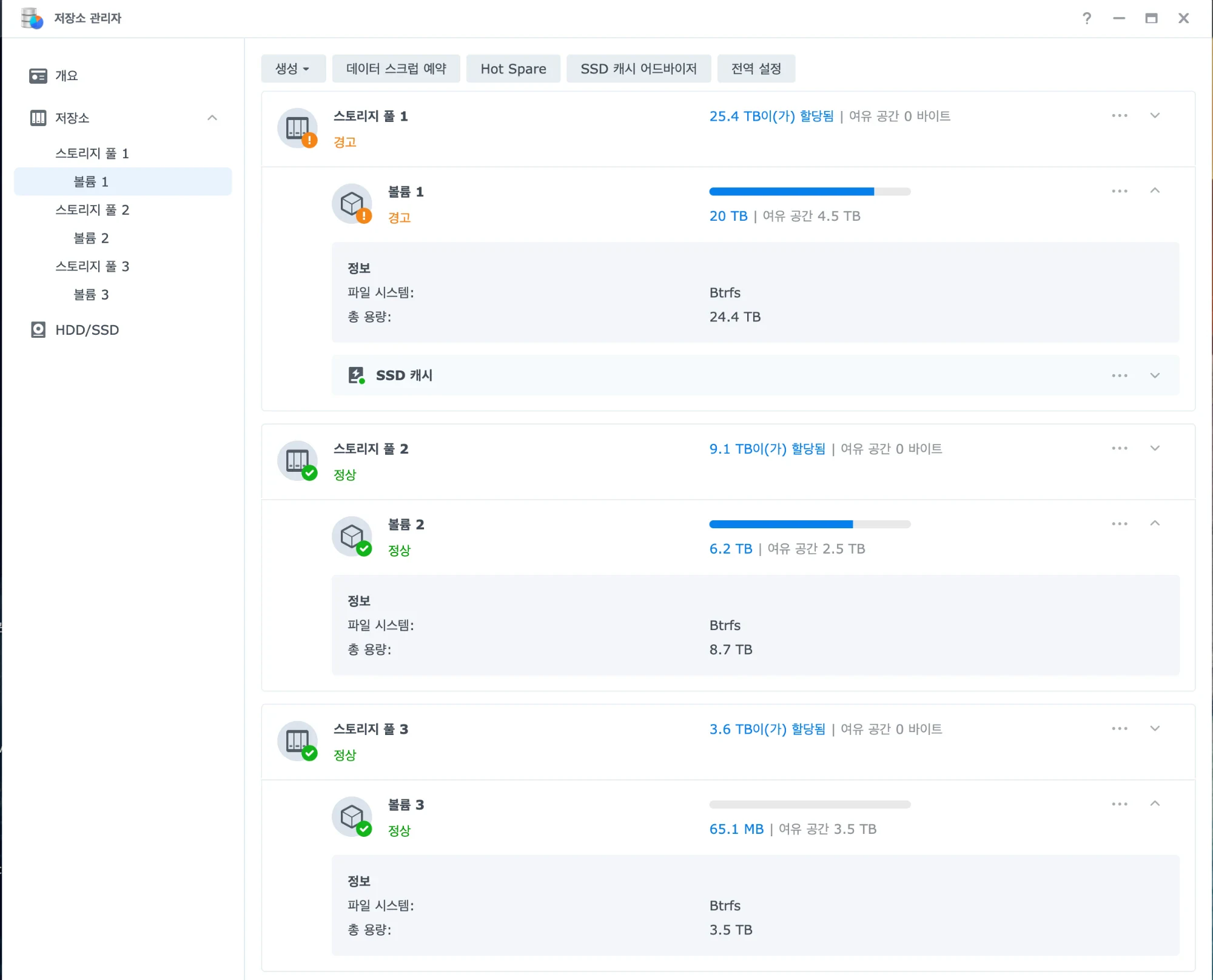The width and height of the screenshot is (1213, 980).
Task: Select 스토리지 풀 2 in sidebar
Action: click(x=123, y=210)
